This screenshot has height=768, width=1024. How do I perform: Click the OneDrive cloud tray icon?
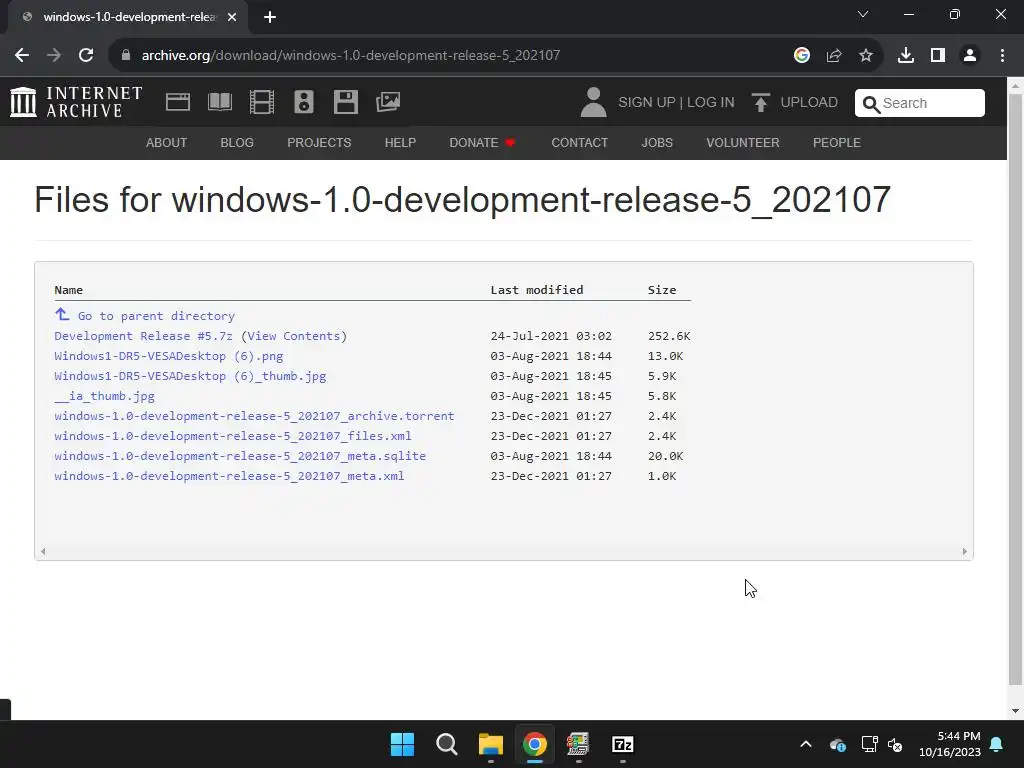tap(838, 744)
